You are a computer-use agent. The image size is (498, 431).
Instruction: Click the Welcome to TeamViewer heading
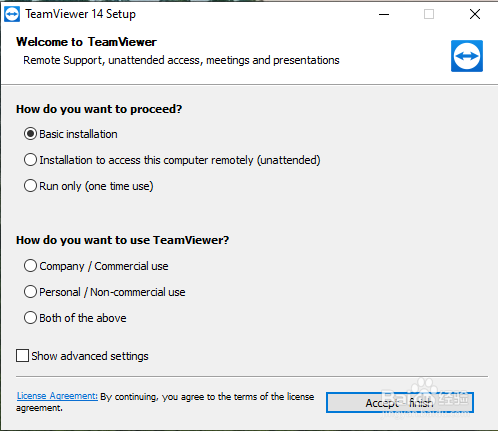click(x=86, y=42)
